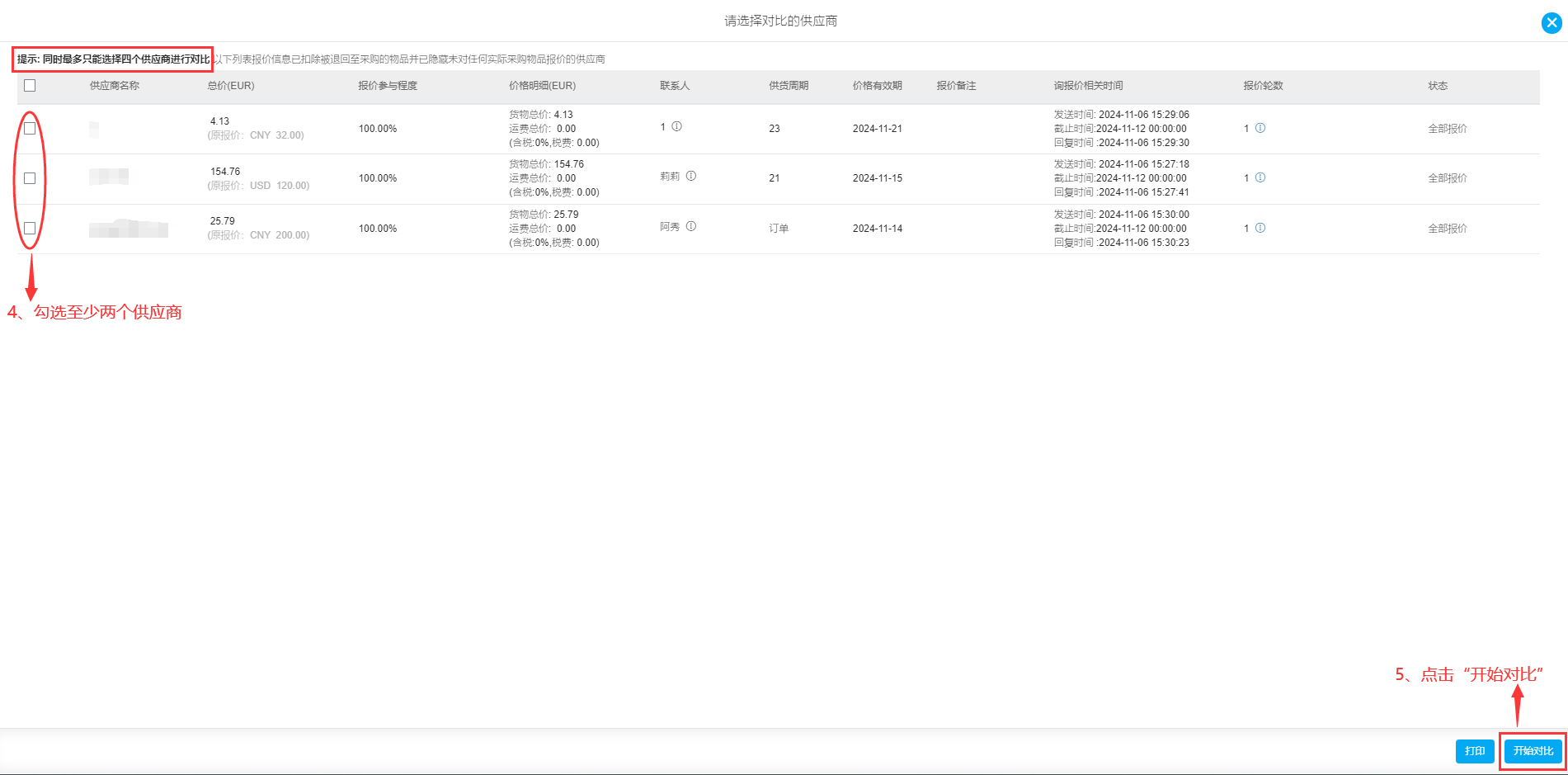The height and width of the screenshot is (775, 1568).
Task: Click the 状态 column header
Action: point(1439,86)
